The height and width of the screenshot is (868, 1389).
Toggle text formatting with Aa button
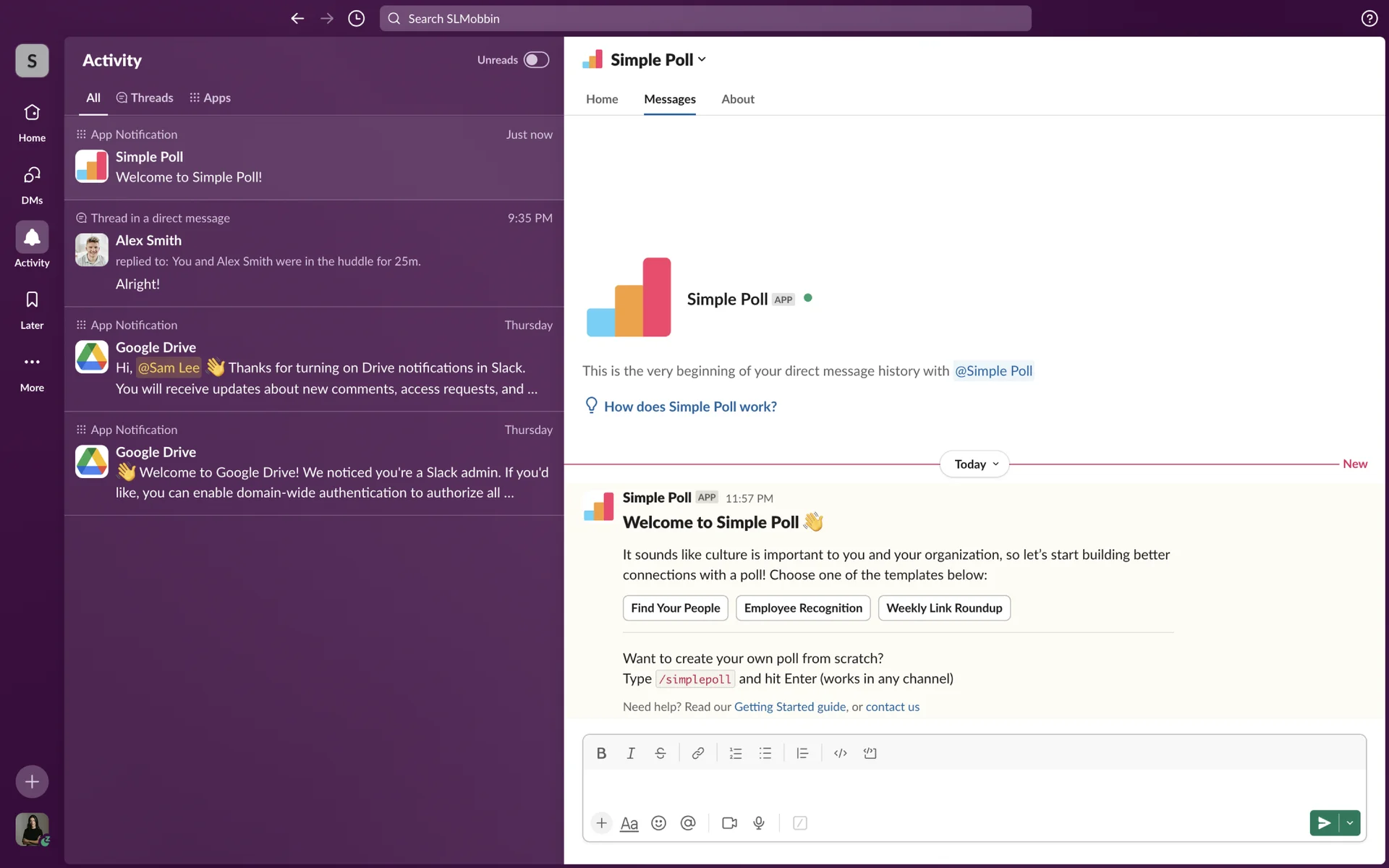point(629,823)
